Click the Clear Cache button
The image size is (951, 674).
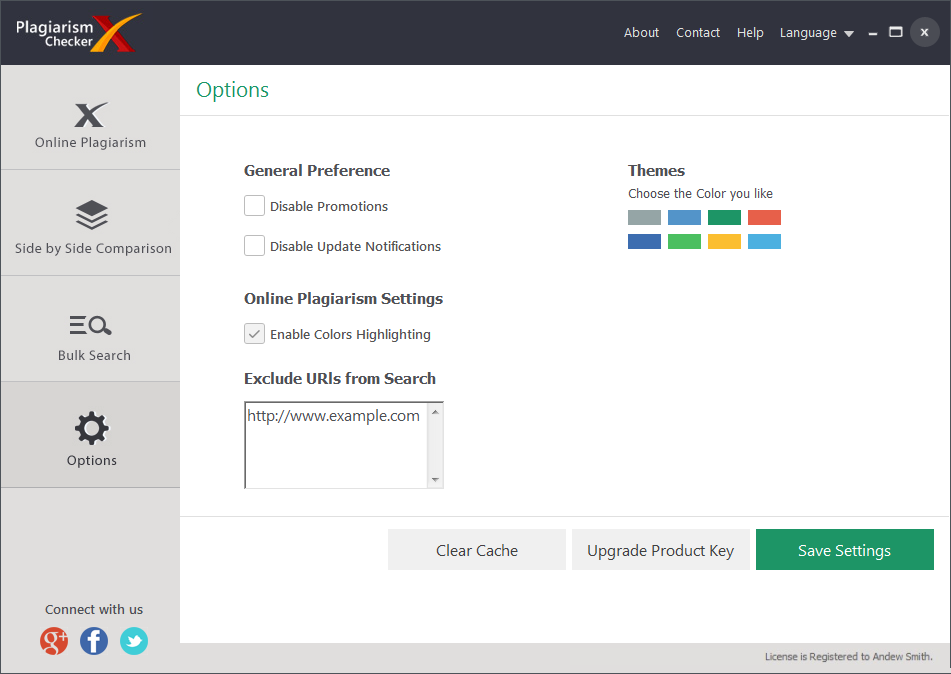[477, 550]
